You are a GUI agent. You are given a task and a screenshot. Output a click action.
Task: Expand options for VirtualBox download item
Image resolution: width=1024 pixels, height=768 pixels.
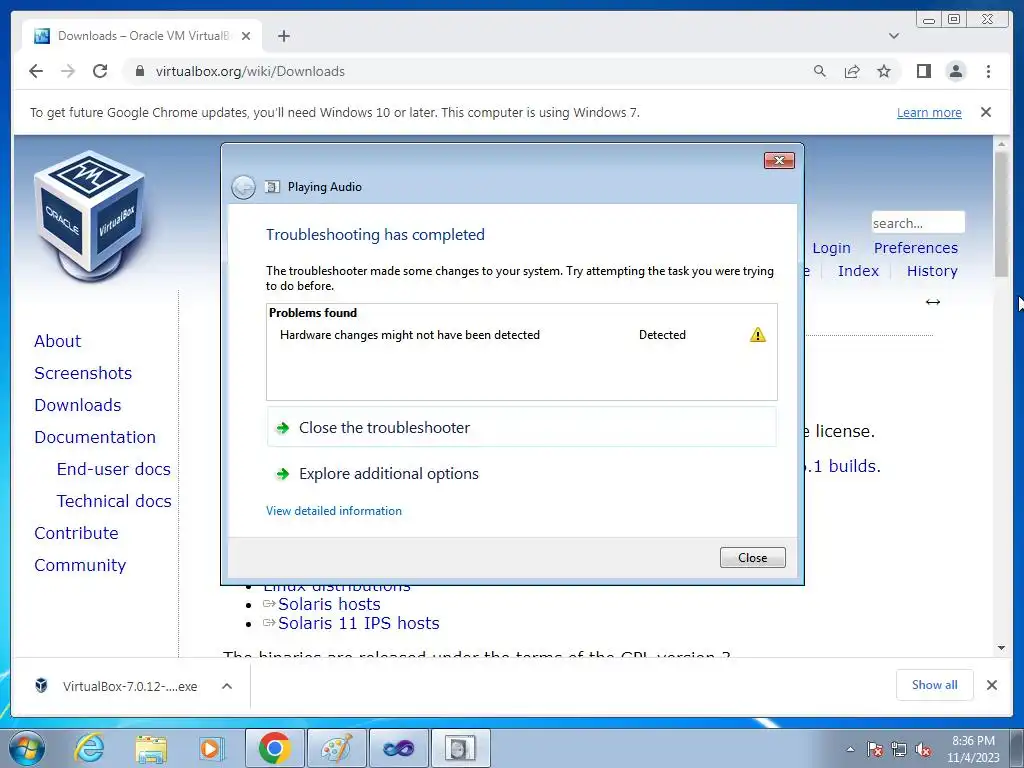(227, 686)
